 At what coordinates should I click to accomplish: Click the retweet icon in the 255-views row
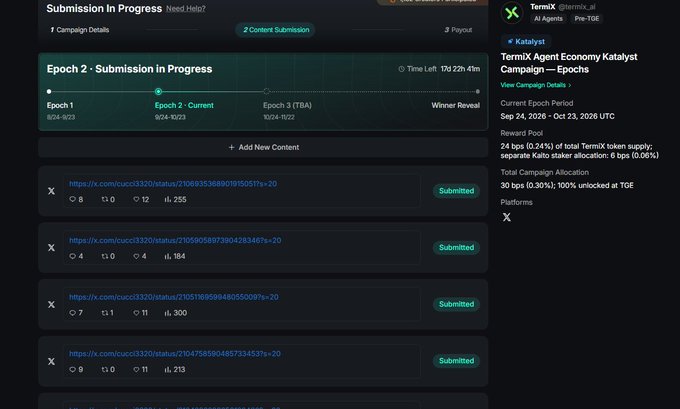point(105,200)
